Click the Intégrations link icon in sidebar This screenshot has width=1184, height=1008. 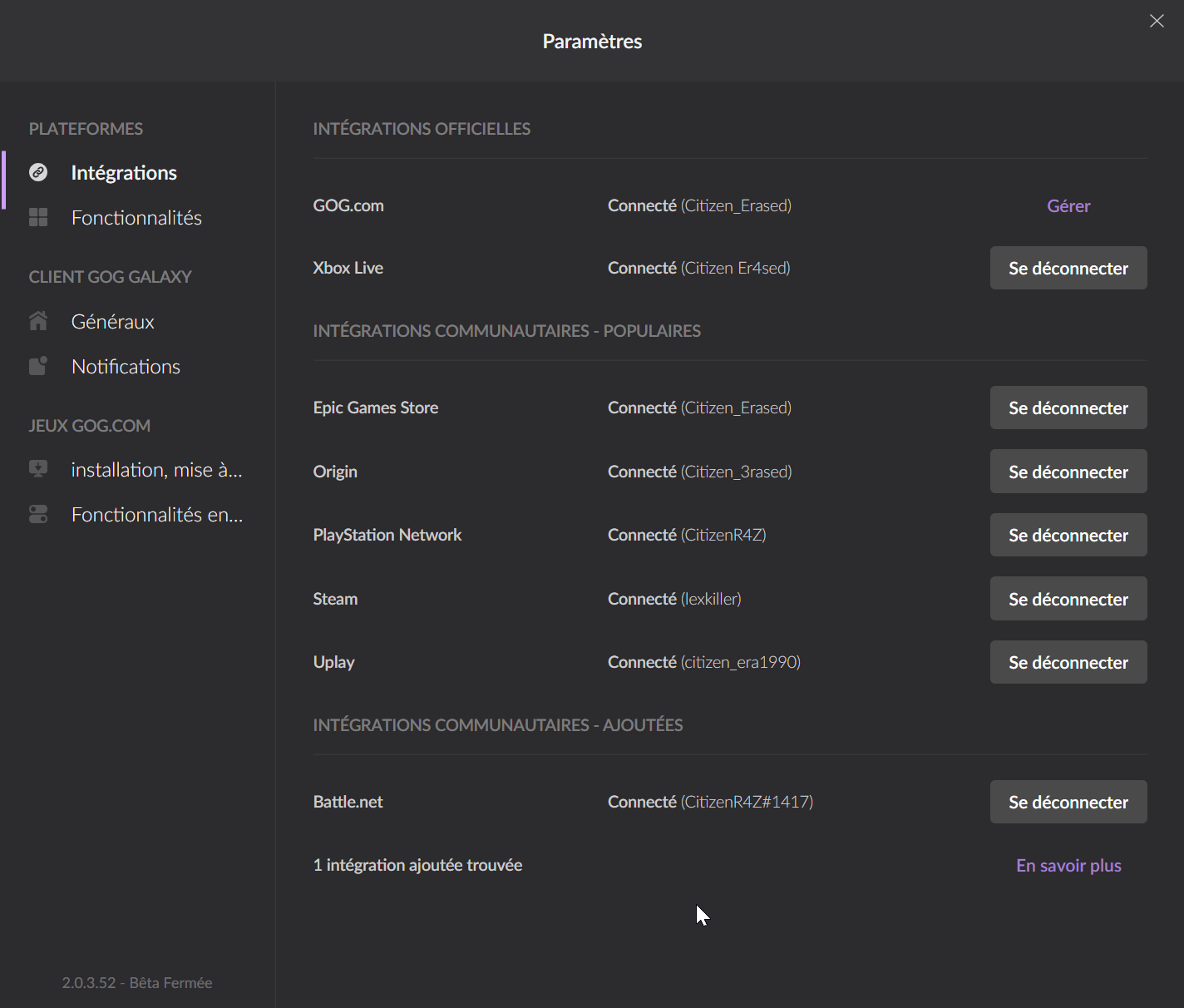[38, 172]
